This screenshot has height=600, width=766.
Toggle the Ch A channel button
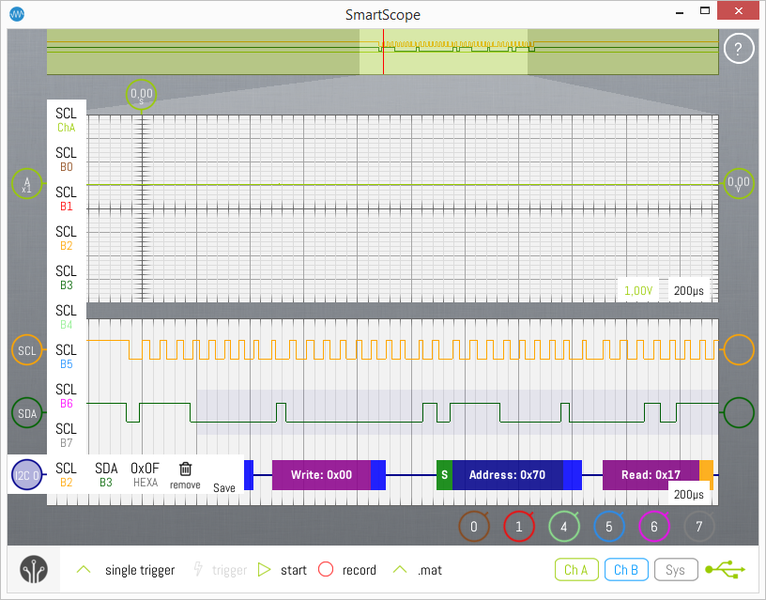pos(576,570)
